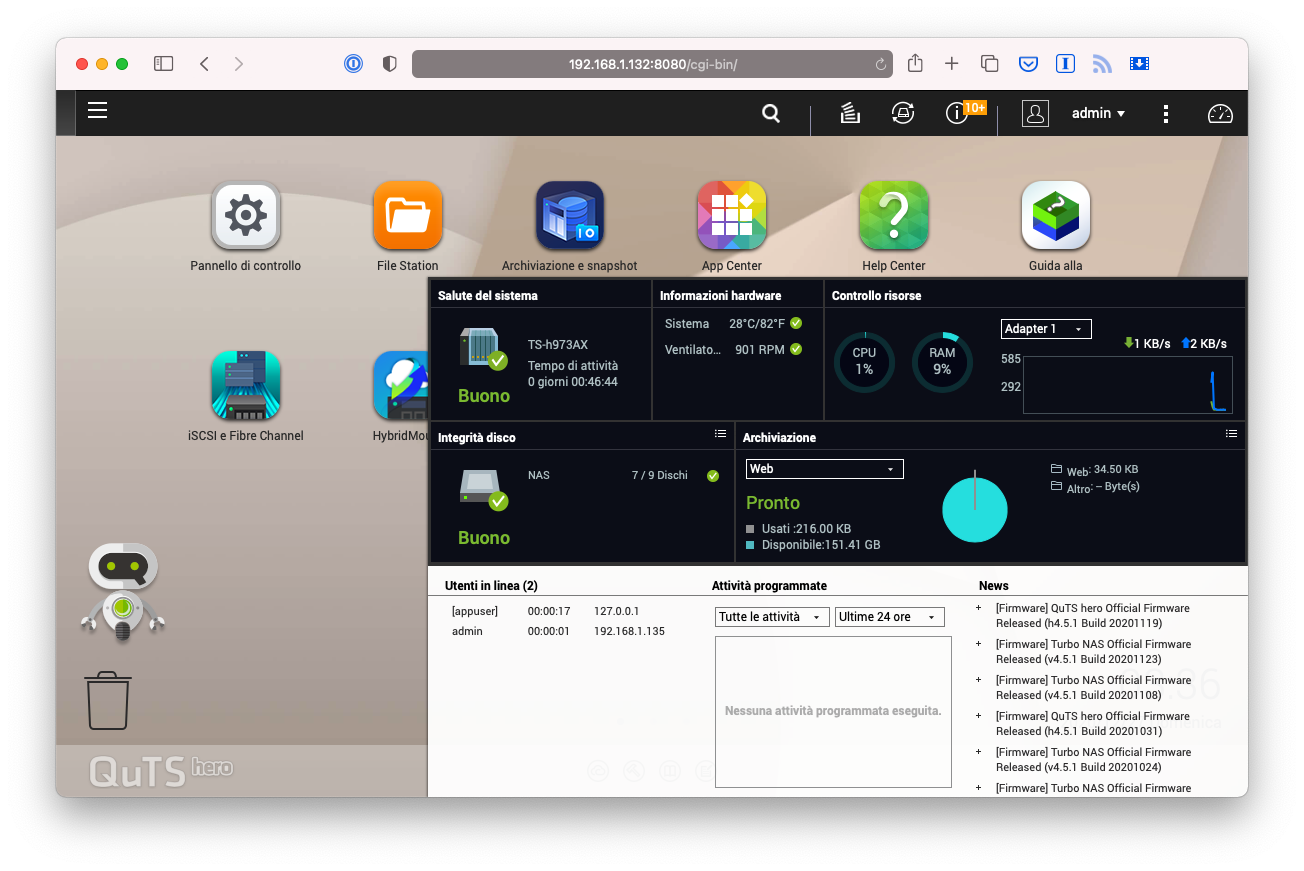Open the desktop trash bin

pos(107,700)
